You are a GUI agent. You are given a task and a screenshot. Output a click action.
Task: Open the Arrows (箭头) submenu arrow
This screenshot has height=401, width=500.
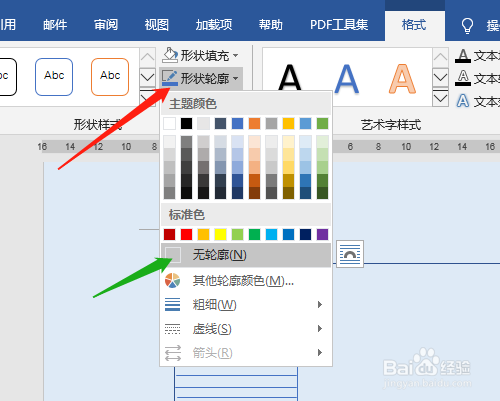point(320,352)
